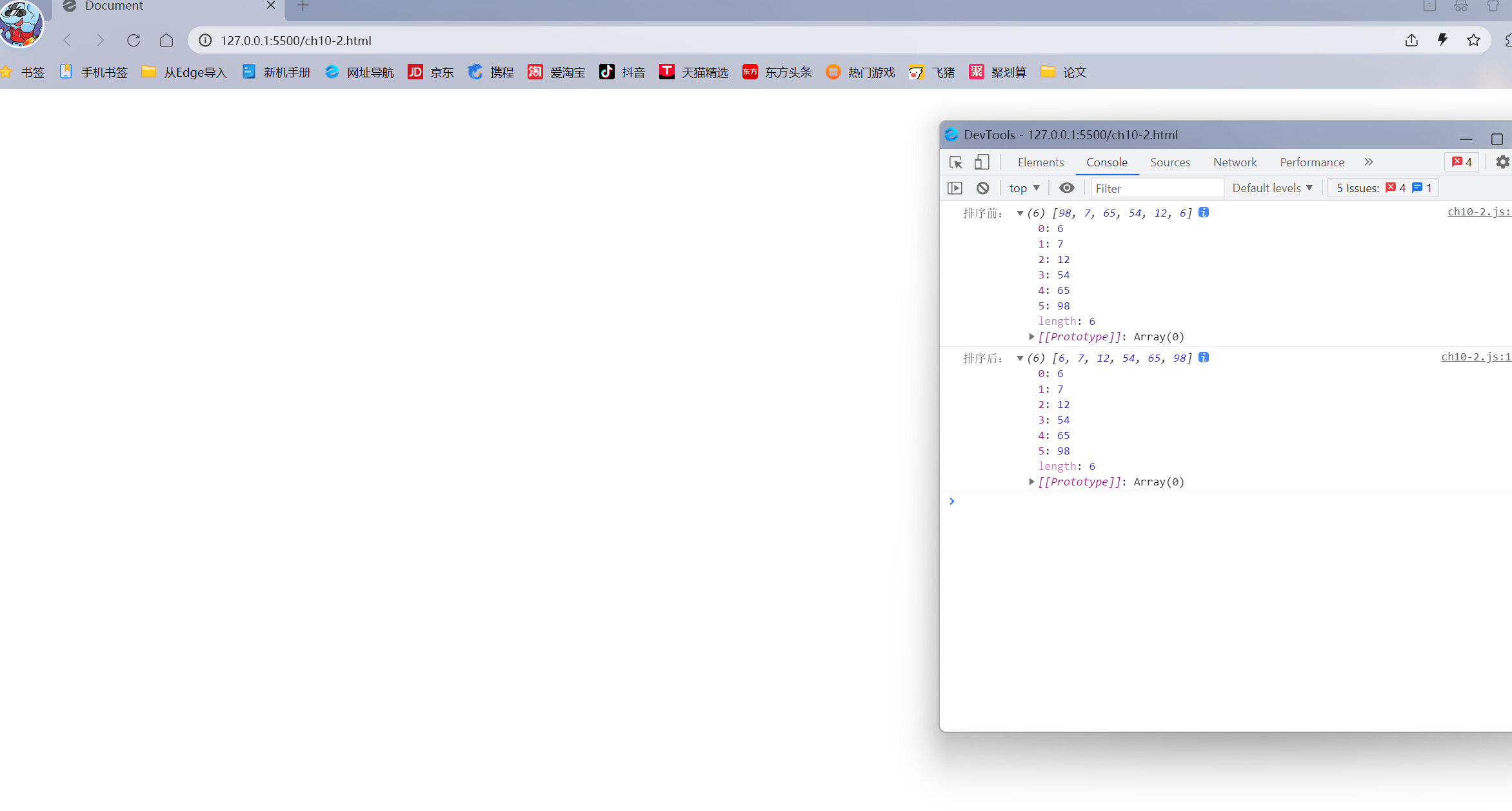Reload the page with refresh icon

[x=134, y=41]
